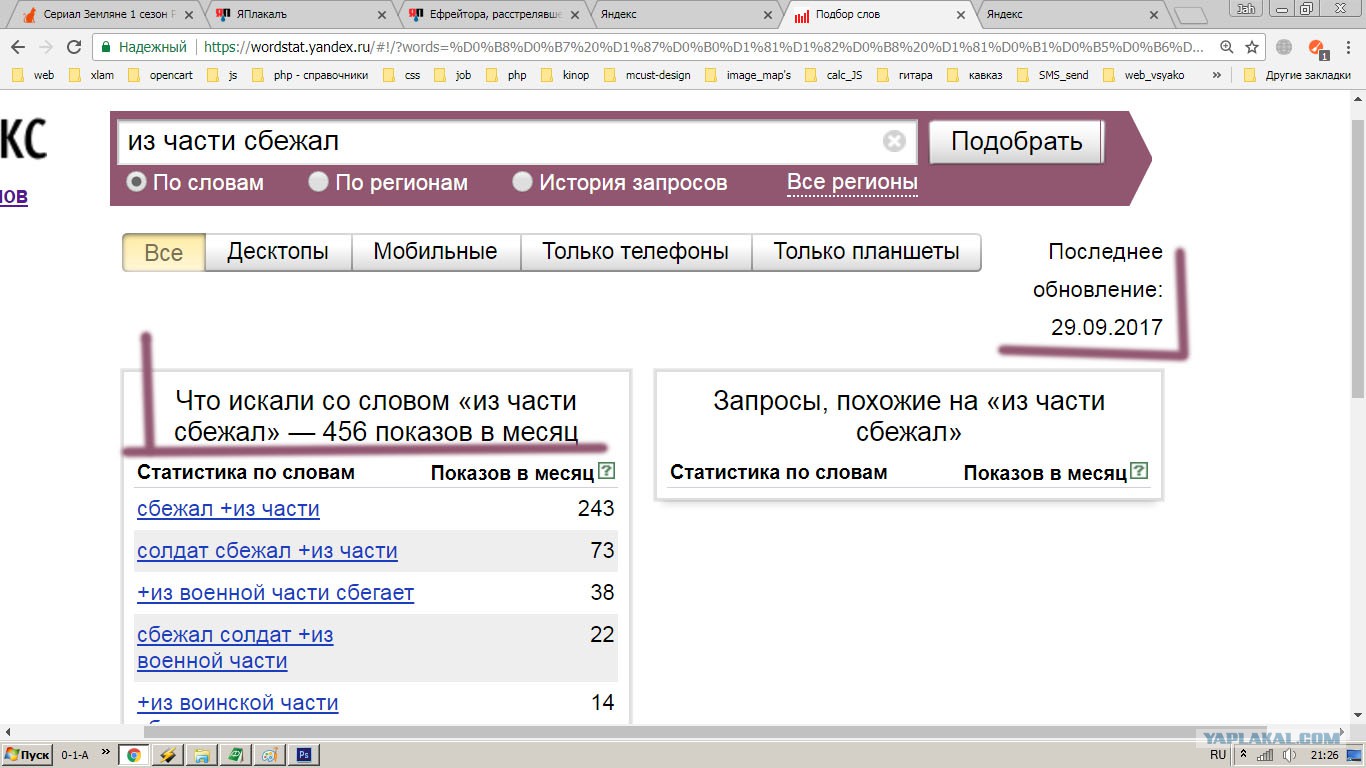
Task: Open the 'сбежал +из части' query link
Action: click(x=228, y=509)
